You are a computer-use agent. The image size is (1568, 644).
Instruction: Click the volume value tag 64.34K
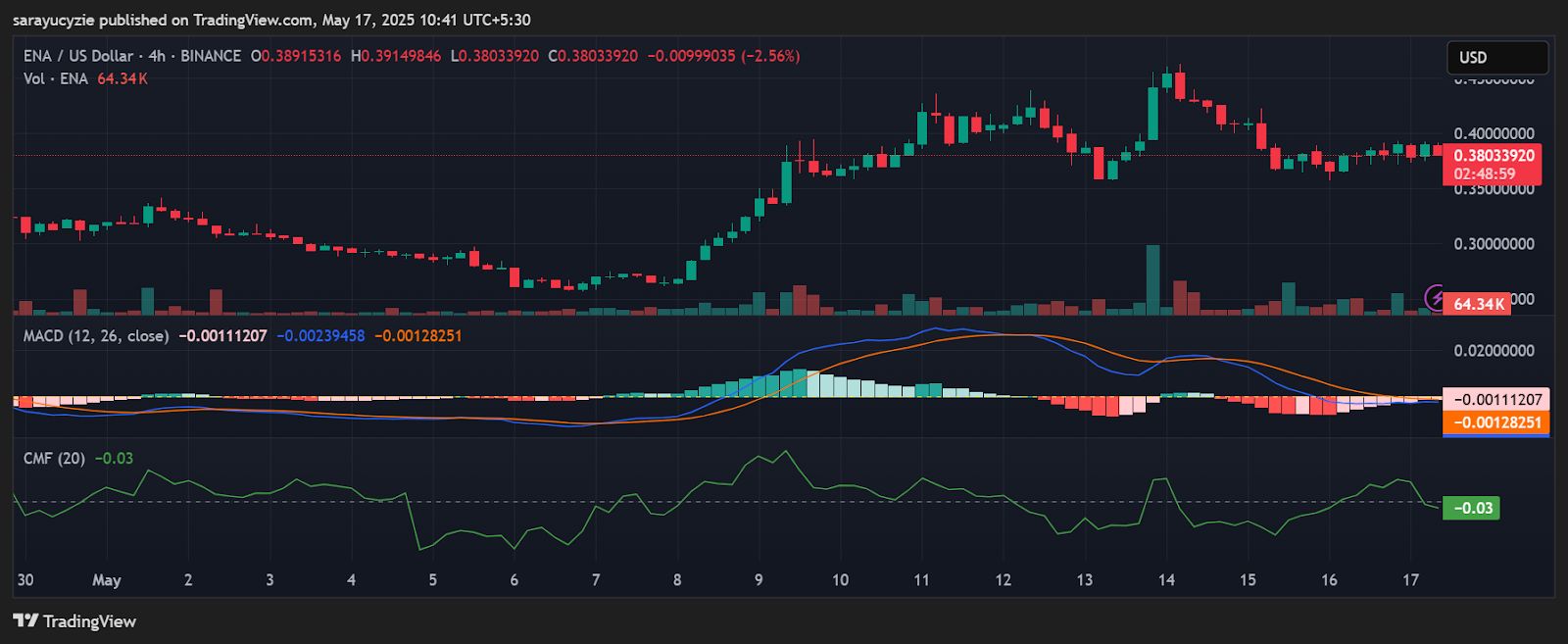pyautogui.click(x=1478, y=304)
